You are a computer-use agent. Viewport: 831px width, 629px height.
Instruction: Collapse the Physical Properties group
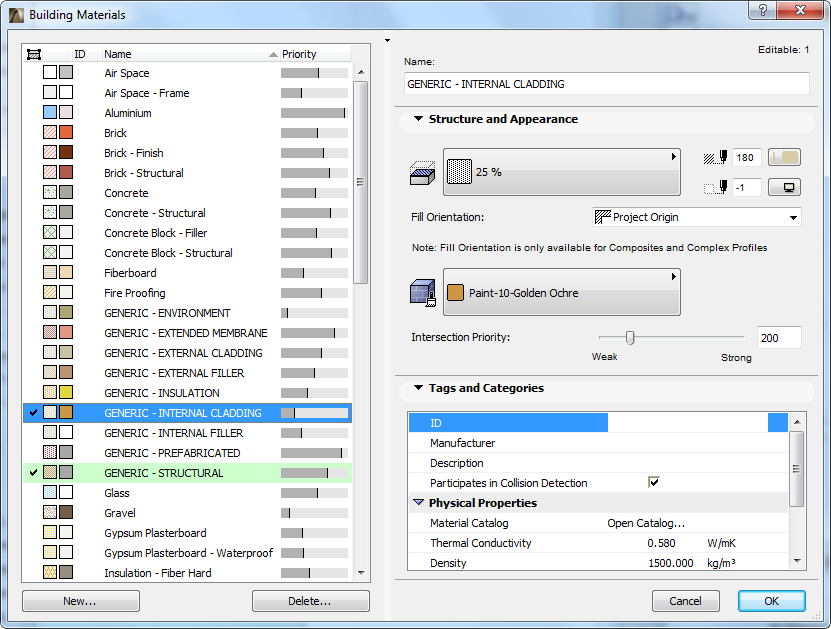[419, 502]
